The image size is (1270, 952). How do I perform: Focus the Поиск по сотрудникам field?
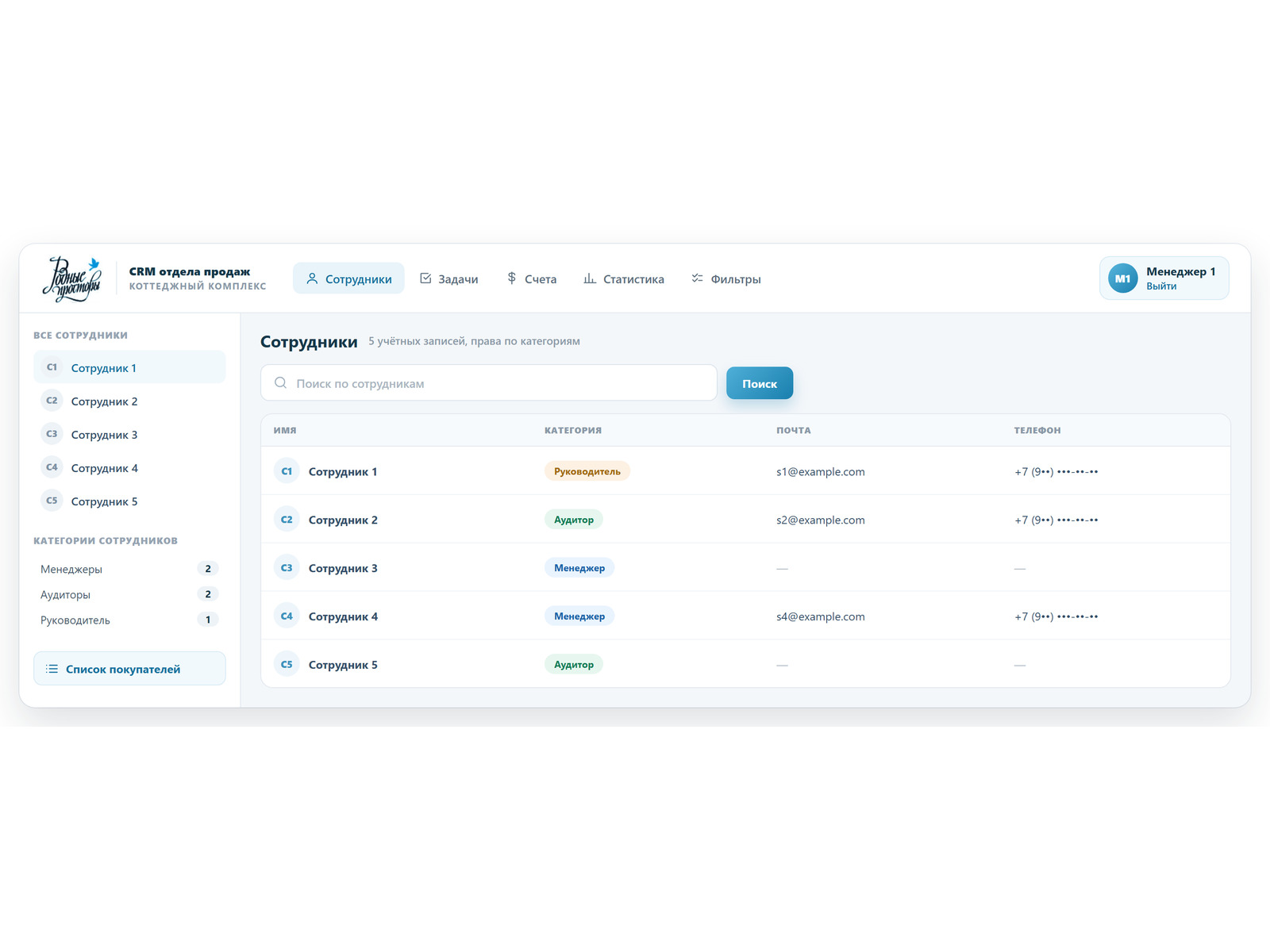tap(489, 383)
